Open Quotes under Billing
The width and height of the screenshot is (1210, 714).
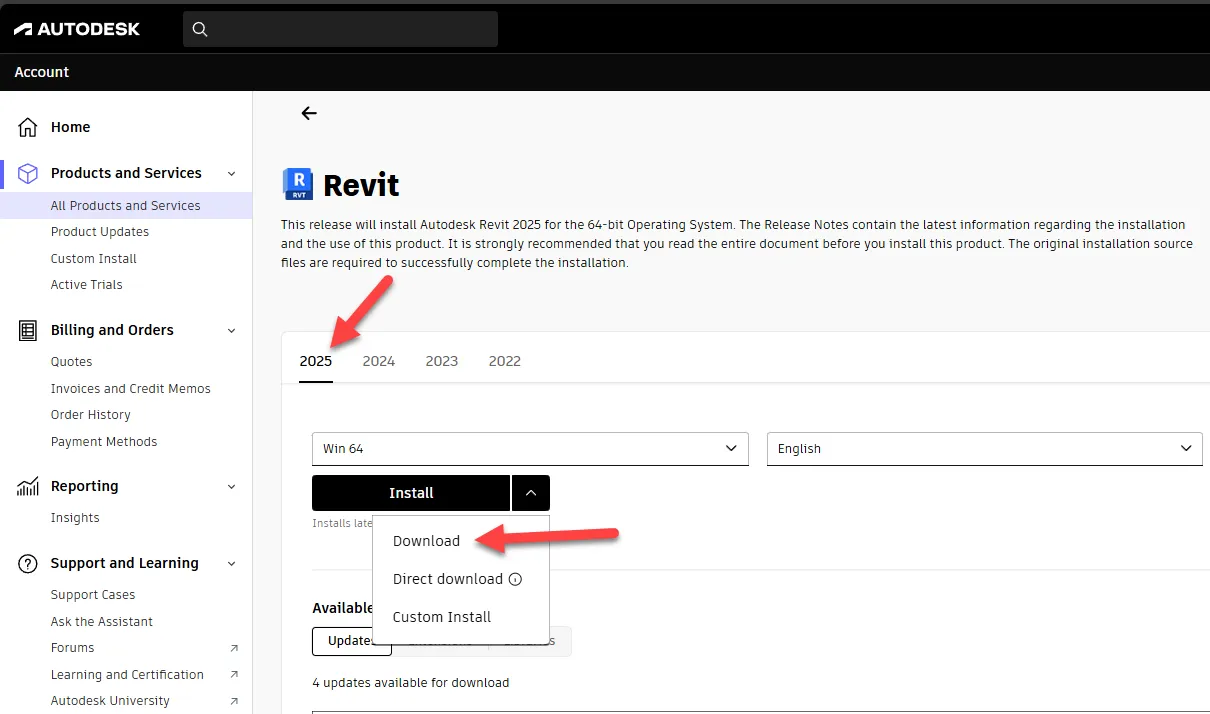click(71, 362)
